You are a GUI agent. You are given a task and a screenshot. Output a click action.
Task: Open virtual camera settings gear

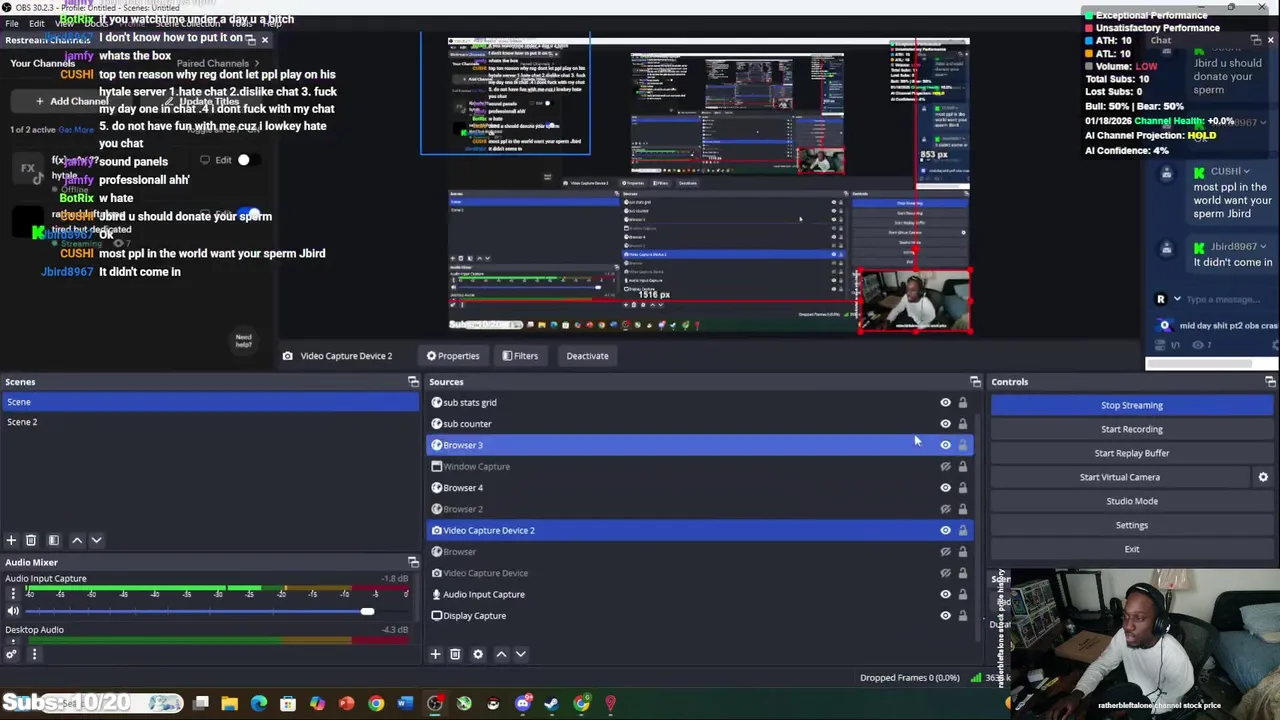coord(1263,477)
